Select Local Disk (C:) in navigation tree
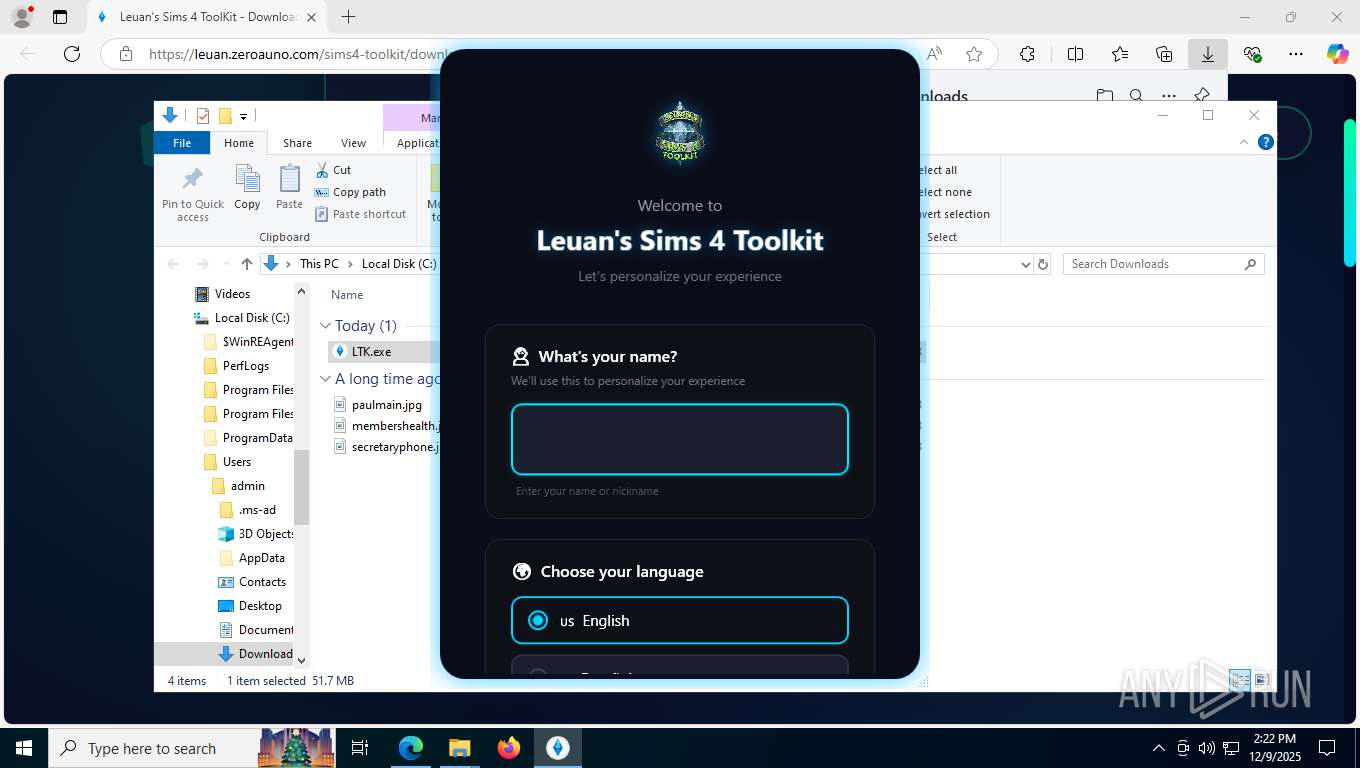 click(x=252, y=318)
